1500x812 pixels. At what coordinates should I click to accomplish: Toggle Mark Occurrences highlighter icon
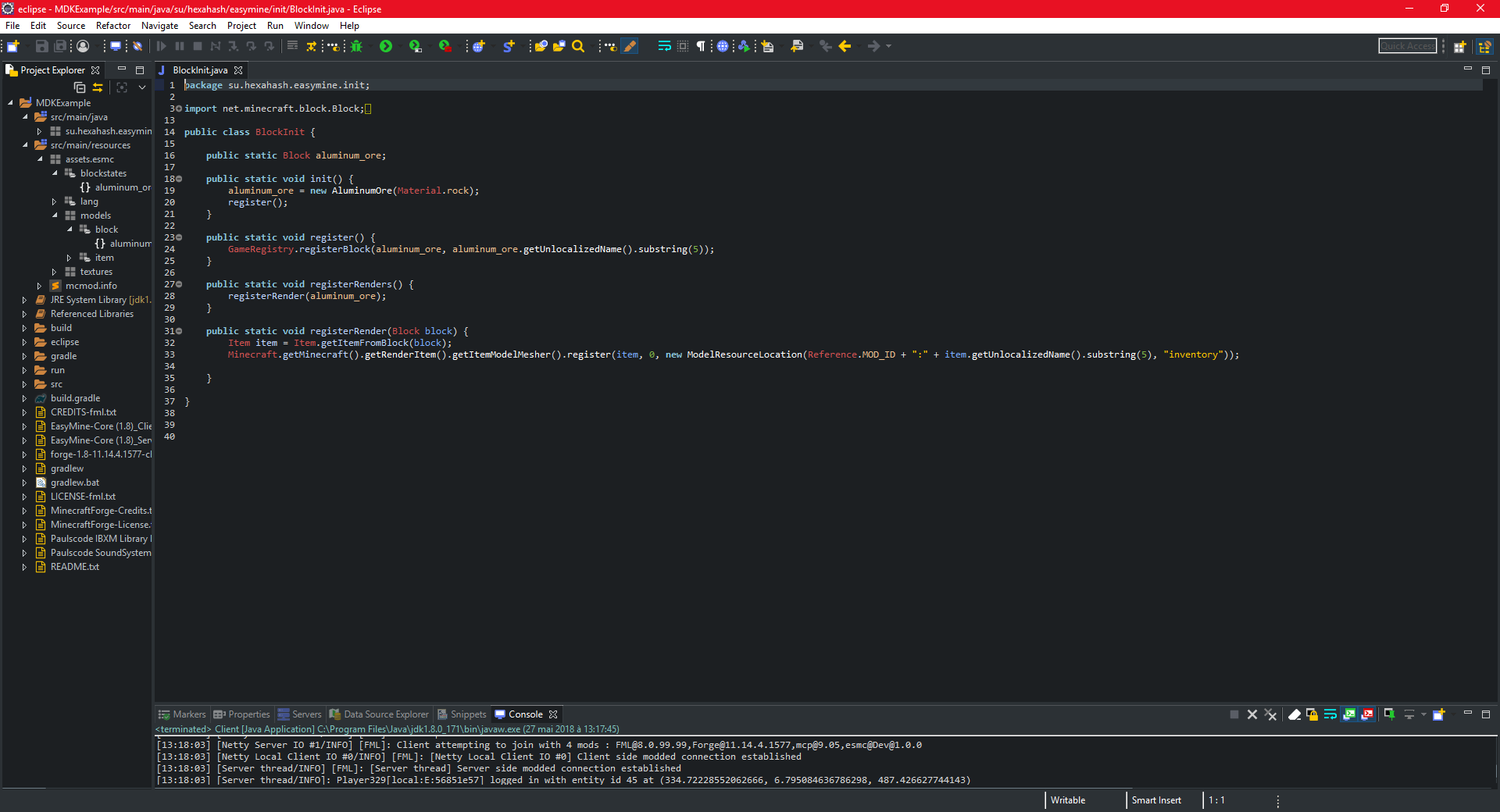pos(630,46)
